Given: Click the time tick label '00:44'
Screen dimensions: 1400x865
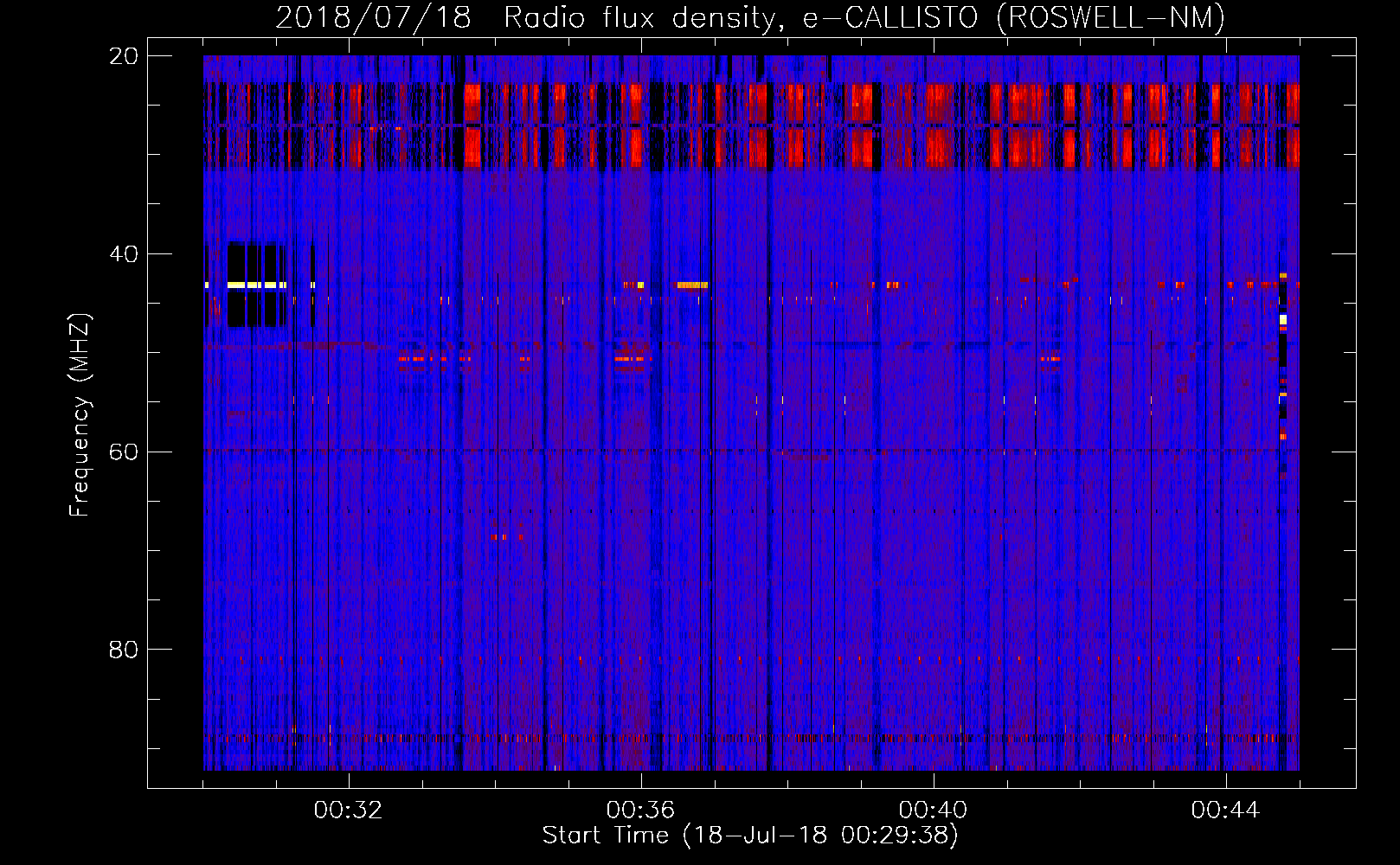Looking at the screenshot, I should tap(1225, 811).
